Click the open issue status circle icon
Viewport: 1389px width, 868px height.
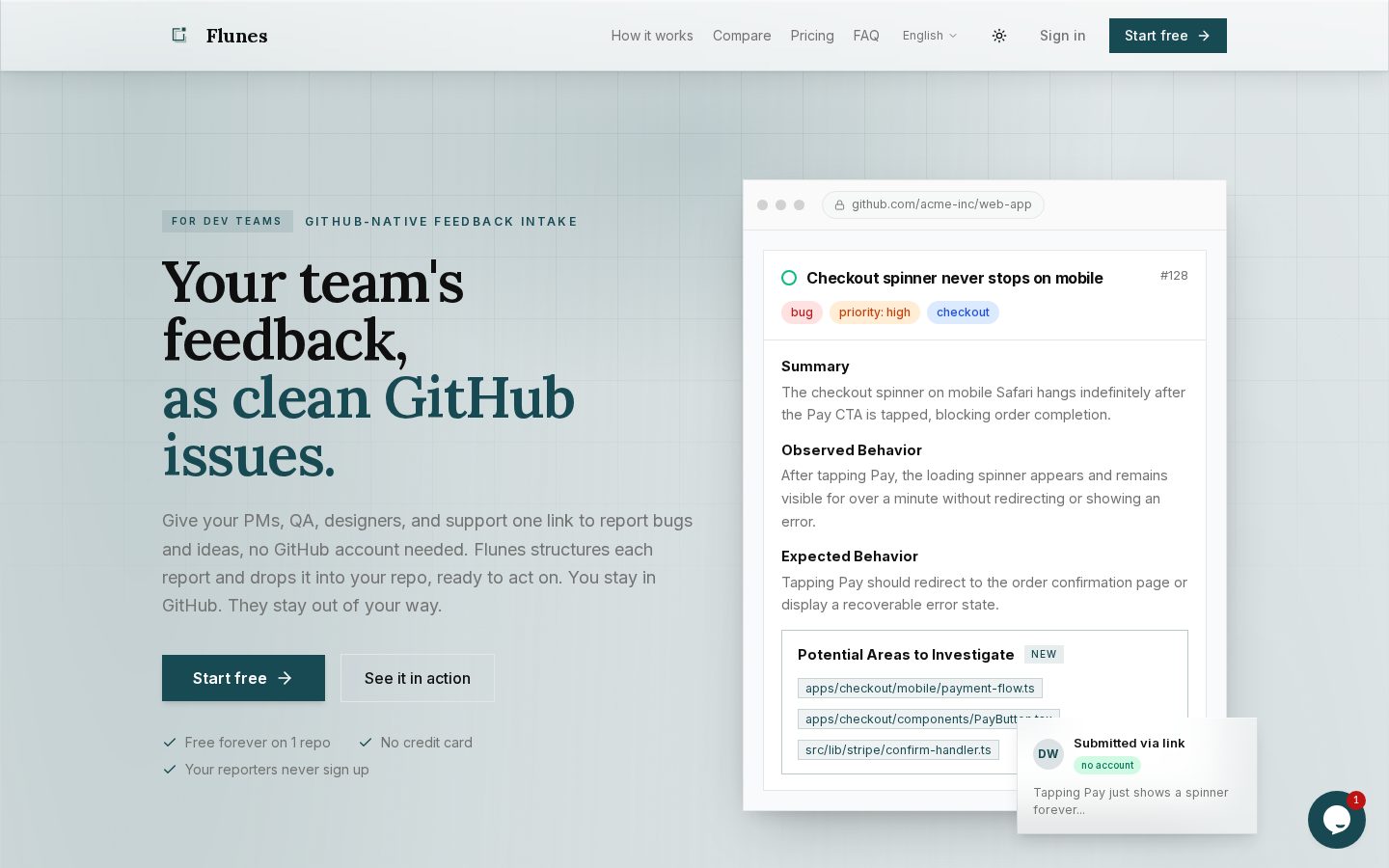point(789,278)
